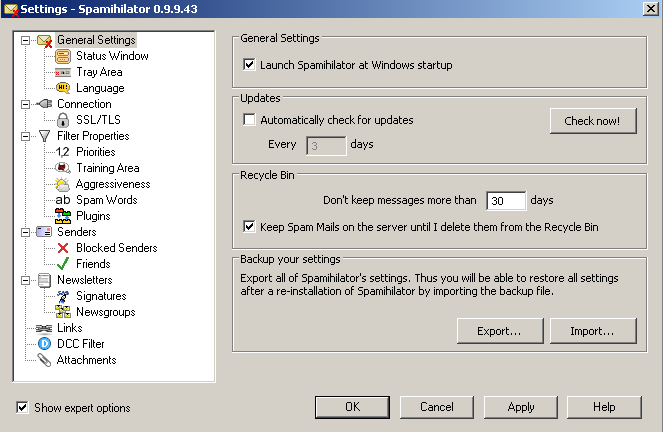Click the Apply button
663x432 pixels.
click(x=521, y=407)
